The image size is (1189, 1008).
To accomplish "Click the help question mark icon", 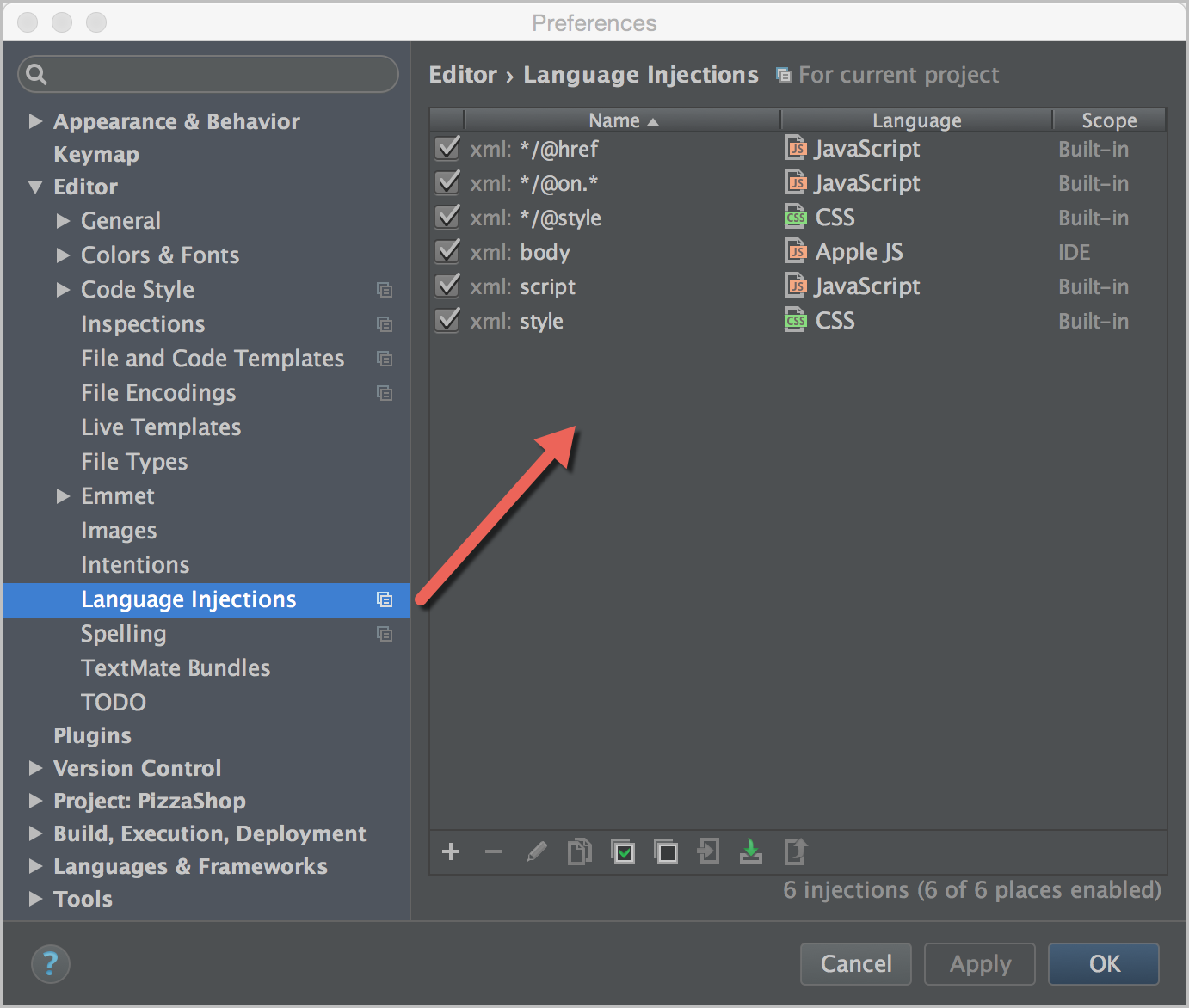I will pyautogui.click(x=50, y=964).
